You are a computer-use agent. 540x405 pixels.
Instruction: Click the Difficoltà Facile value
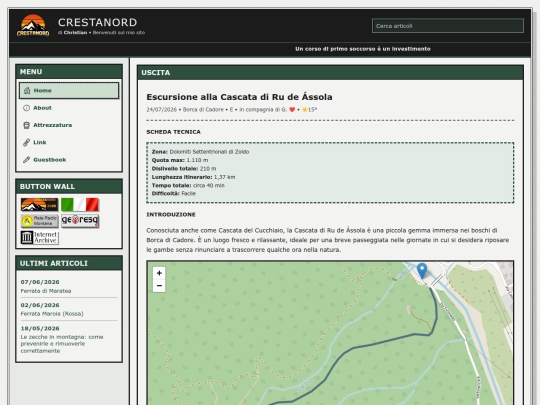pos(188,194)
